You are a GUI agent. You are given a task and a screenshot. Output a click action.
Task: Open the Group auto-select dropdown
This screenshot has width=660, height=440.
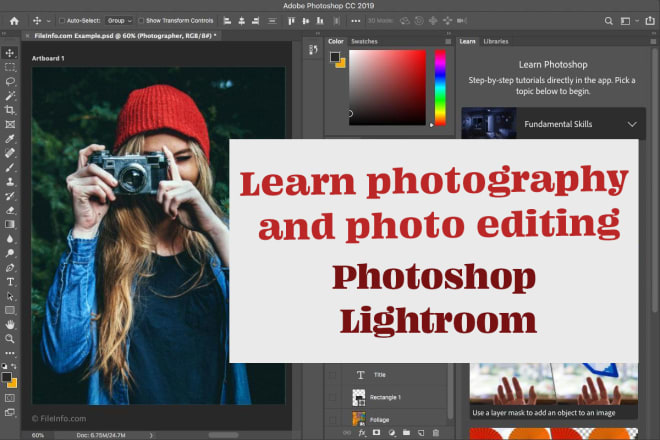(x=119, y=21)
